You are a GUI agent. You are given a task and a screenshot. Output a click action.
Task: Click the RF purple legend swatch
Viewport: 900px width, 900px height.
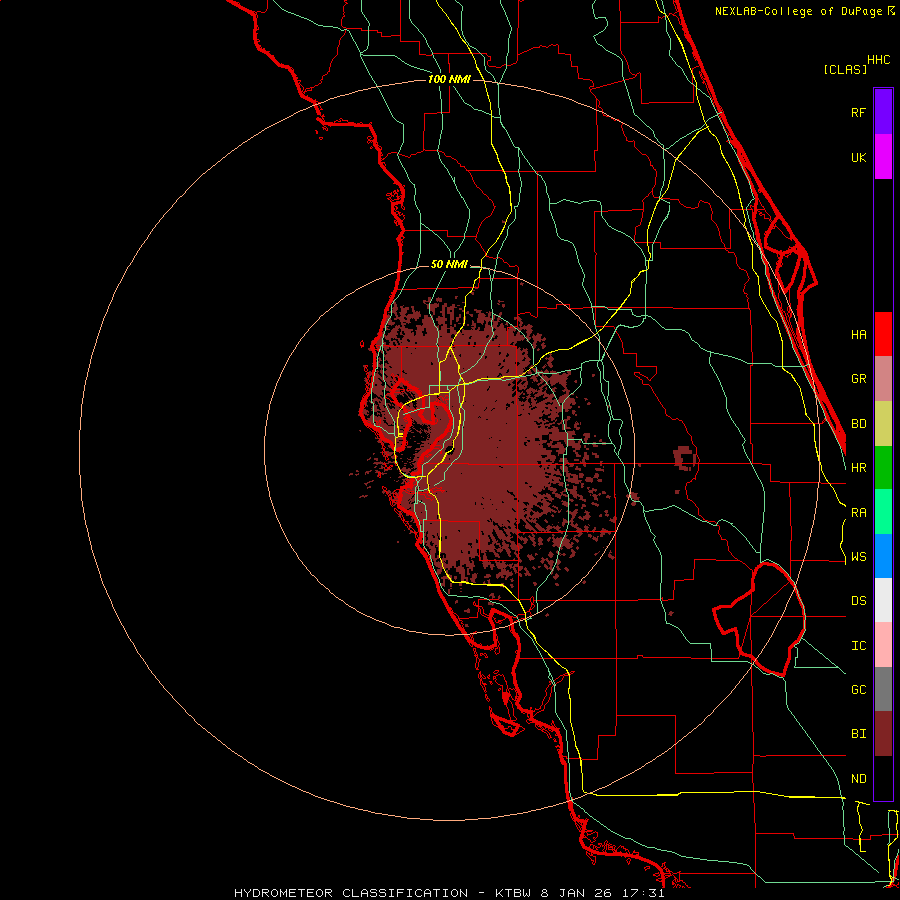point(883,112)
